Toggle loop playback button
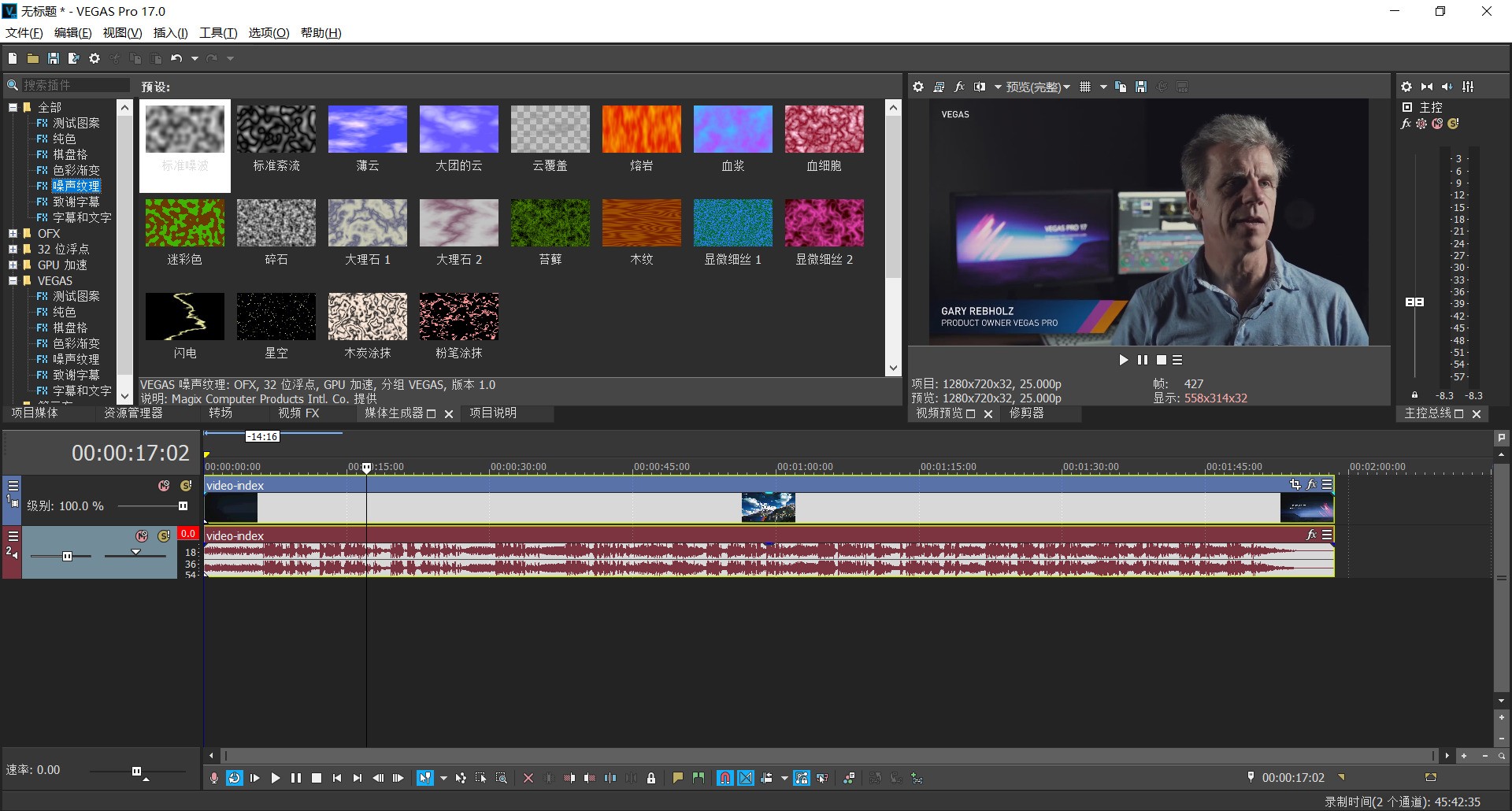This screenshot has height=811, width=1512. click(x=234, y=778)
